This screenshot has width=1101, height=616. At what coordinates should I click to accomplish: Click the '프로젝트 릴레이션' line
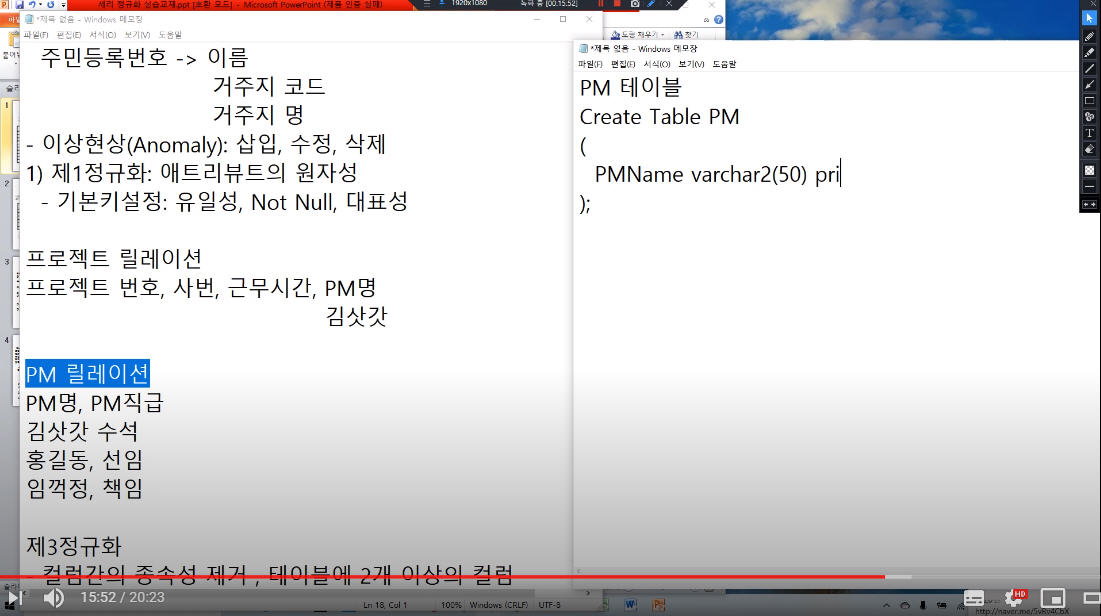(x=114, y=259)
